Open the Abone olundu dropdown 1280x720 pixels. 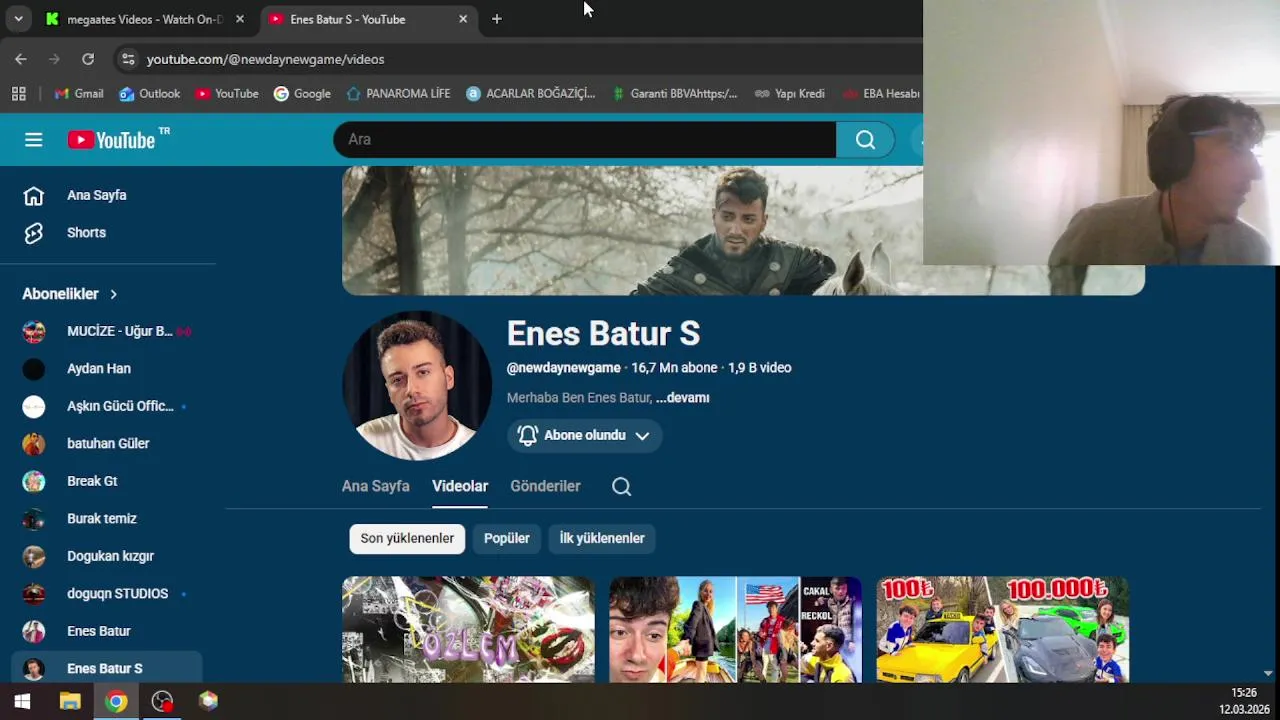pos(585,435)
